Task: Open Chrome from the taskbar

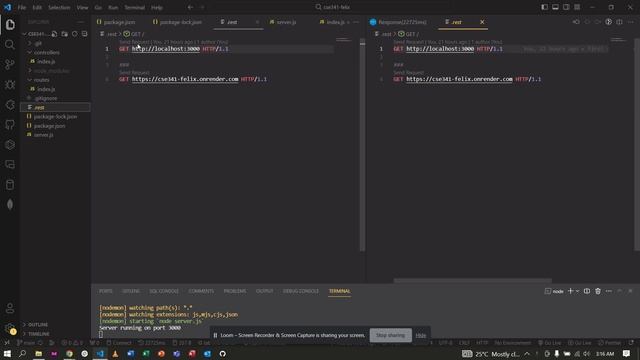Action: coord(69,353)
